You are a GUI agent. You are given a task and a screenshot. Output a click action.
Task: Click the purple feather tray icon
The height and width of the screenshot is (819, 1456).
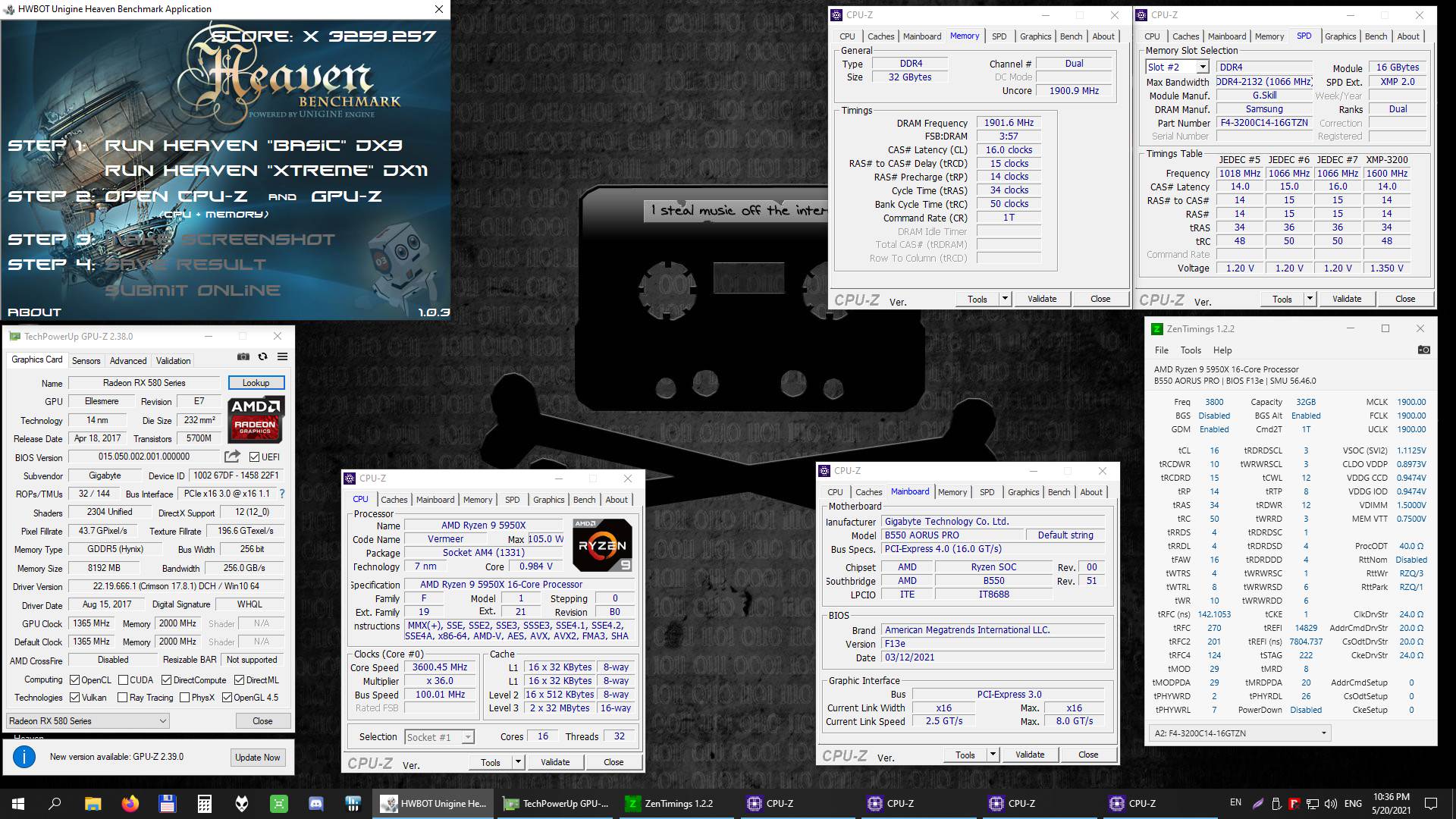pos(1258,803)
